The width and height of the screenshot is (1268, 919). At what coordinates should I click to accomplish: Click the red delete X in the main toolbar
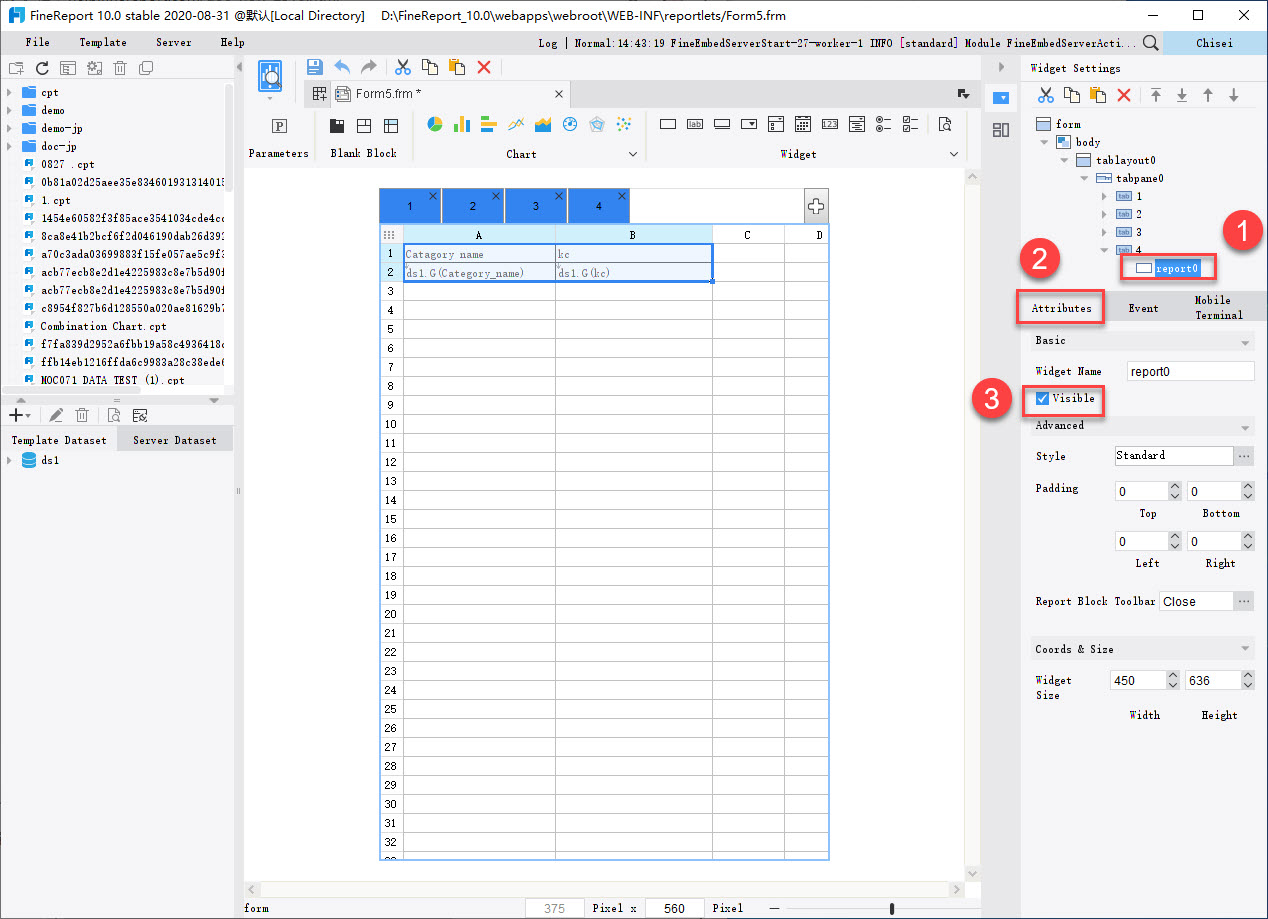[x=484, y=67]
